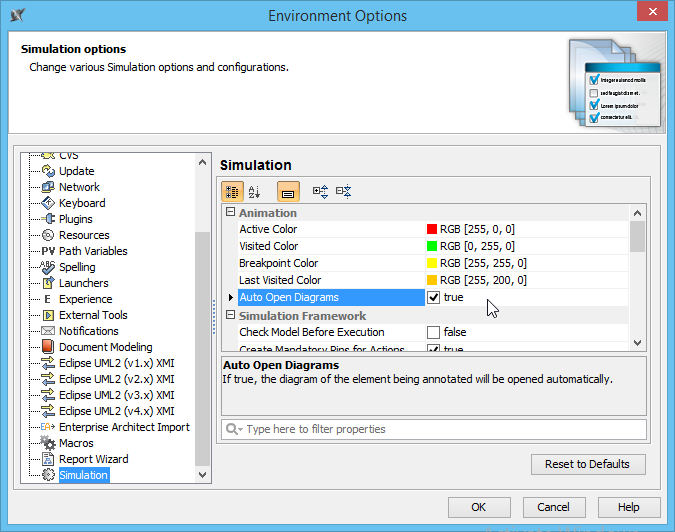The width and height of the screenshot is (675, 532).
Task: Click the Report Wizard document icon
Action: [48, 459]
